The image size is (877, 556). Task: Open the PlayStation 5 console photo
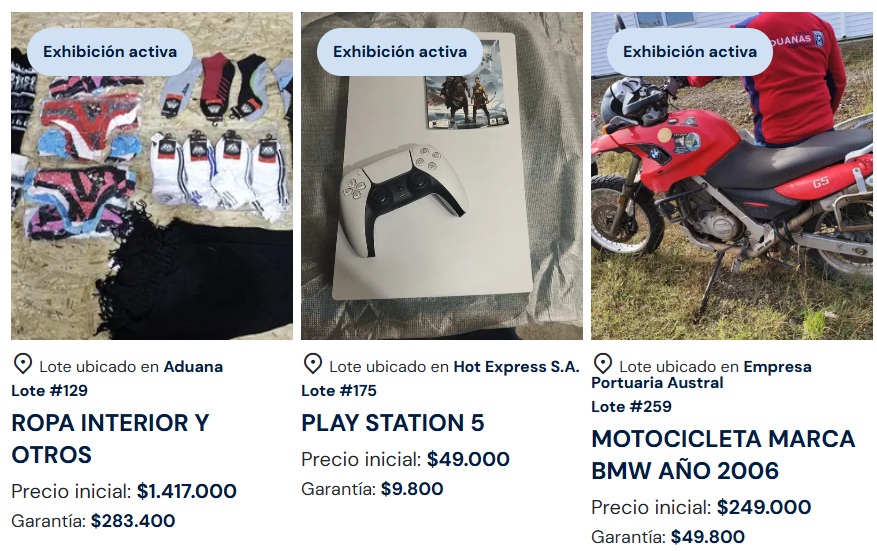click(x=442, y=176)
